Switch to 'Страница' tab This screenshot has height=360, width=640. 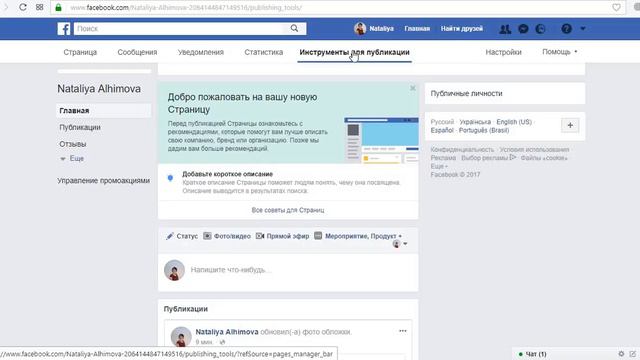80,52
